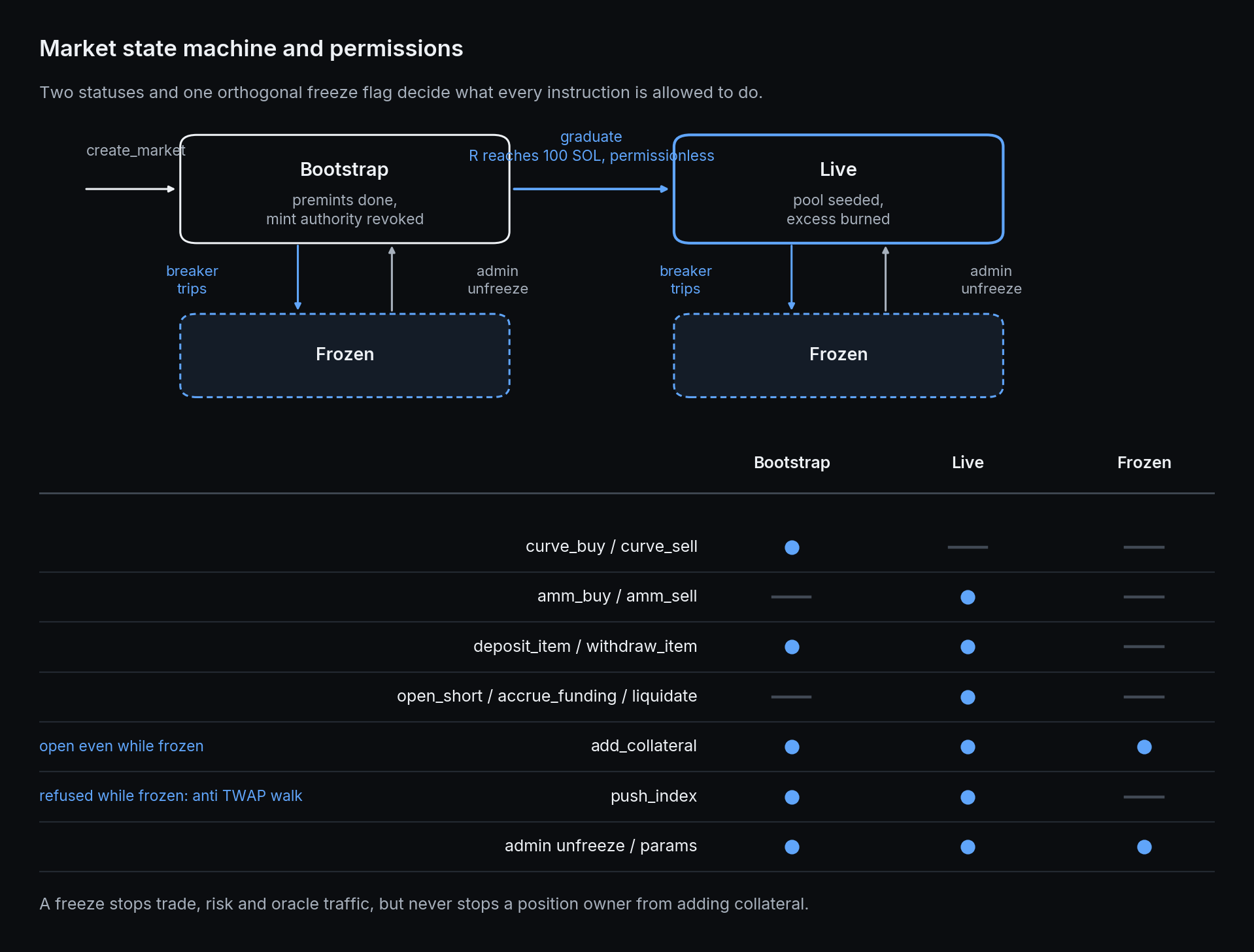Click Live dot in push_index row
1254x952 pixels.
(968, 797)
